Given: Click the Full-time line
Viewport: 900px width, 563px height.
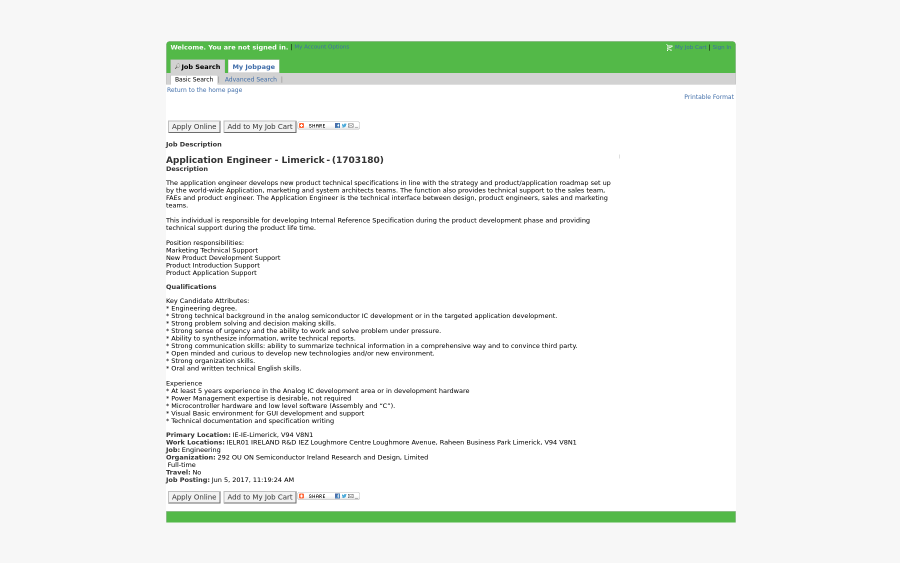Looking at the screenshot, I should coord(181,464).
